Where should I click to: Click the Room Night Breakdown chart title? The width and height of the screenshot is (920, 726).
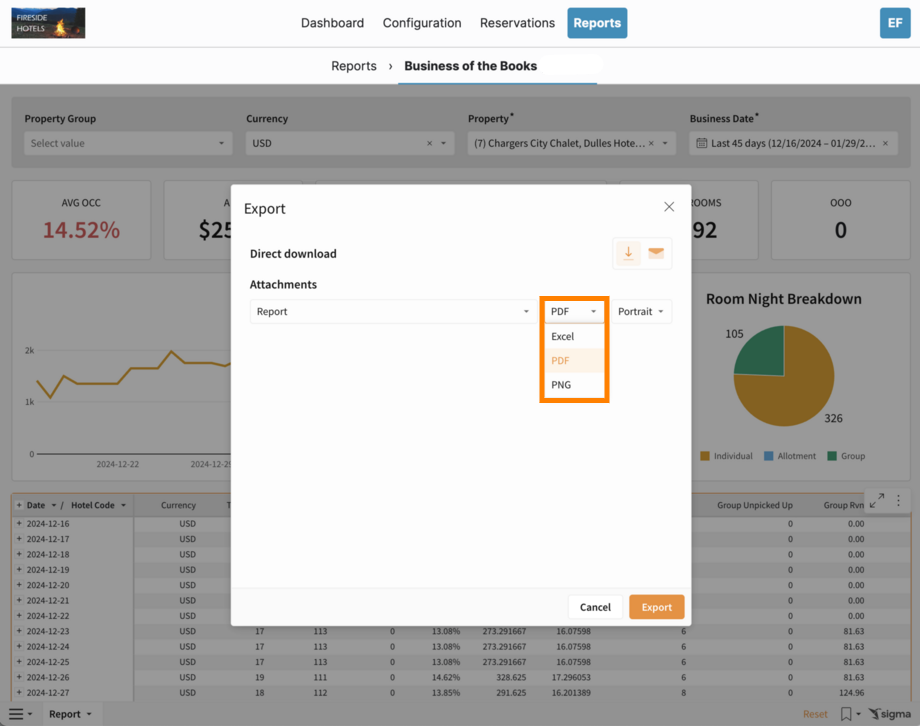coord(783,299)
